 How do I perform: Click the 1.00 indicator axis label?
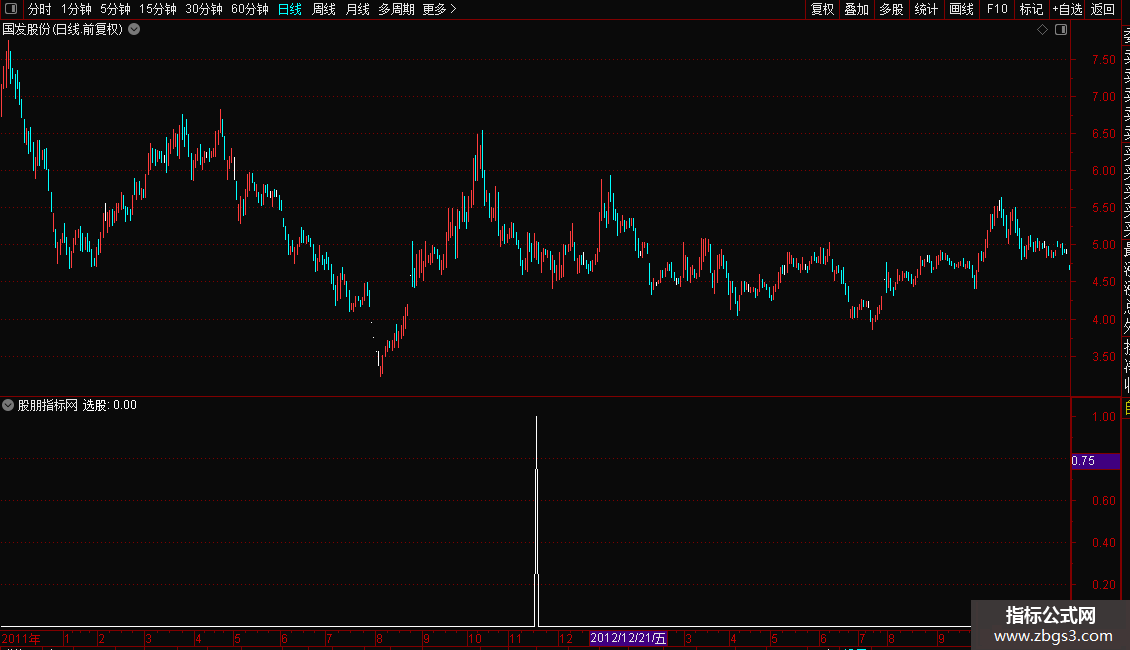[x=1103, y=417]
